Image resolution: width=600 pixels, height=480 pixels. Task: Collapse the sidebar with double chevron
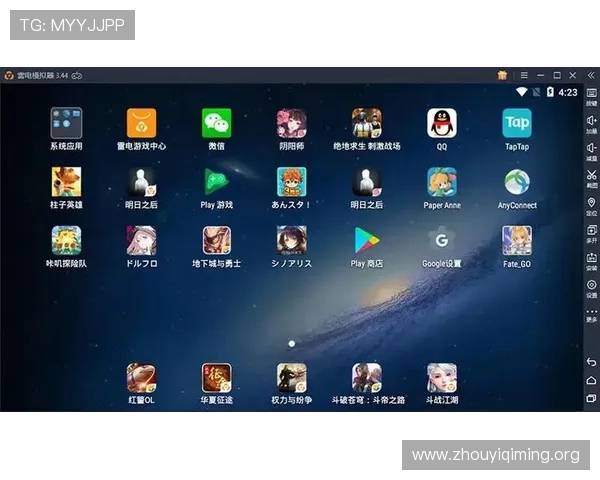pos(591,75)
